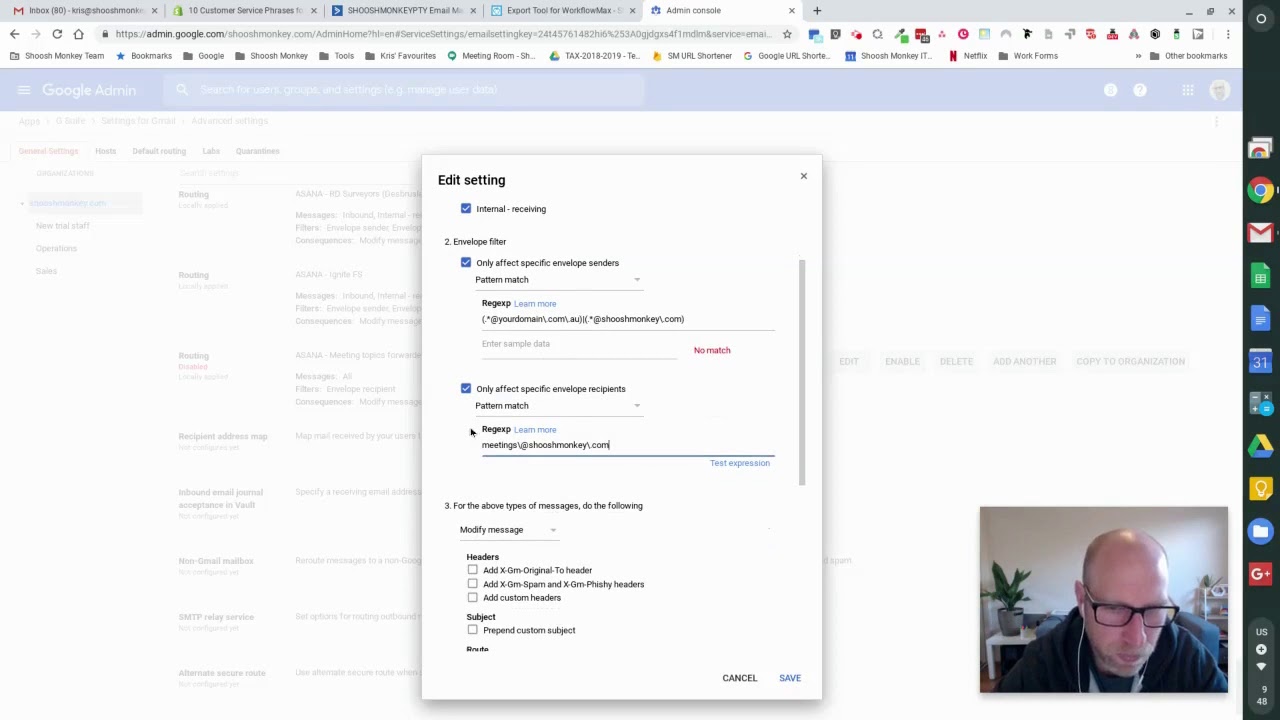The image size is (1280, 720).
Task: Click the senders regexp input field
Action: 628,319
